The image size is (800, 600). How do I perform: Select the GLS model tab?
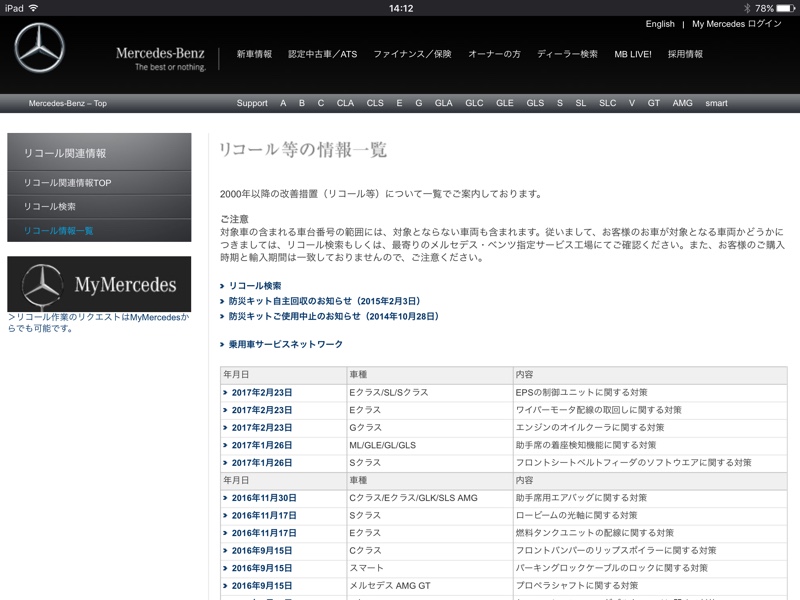[535, 103]
